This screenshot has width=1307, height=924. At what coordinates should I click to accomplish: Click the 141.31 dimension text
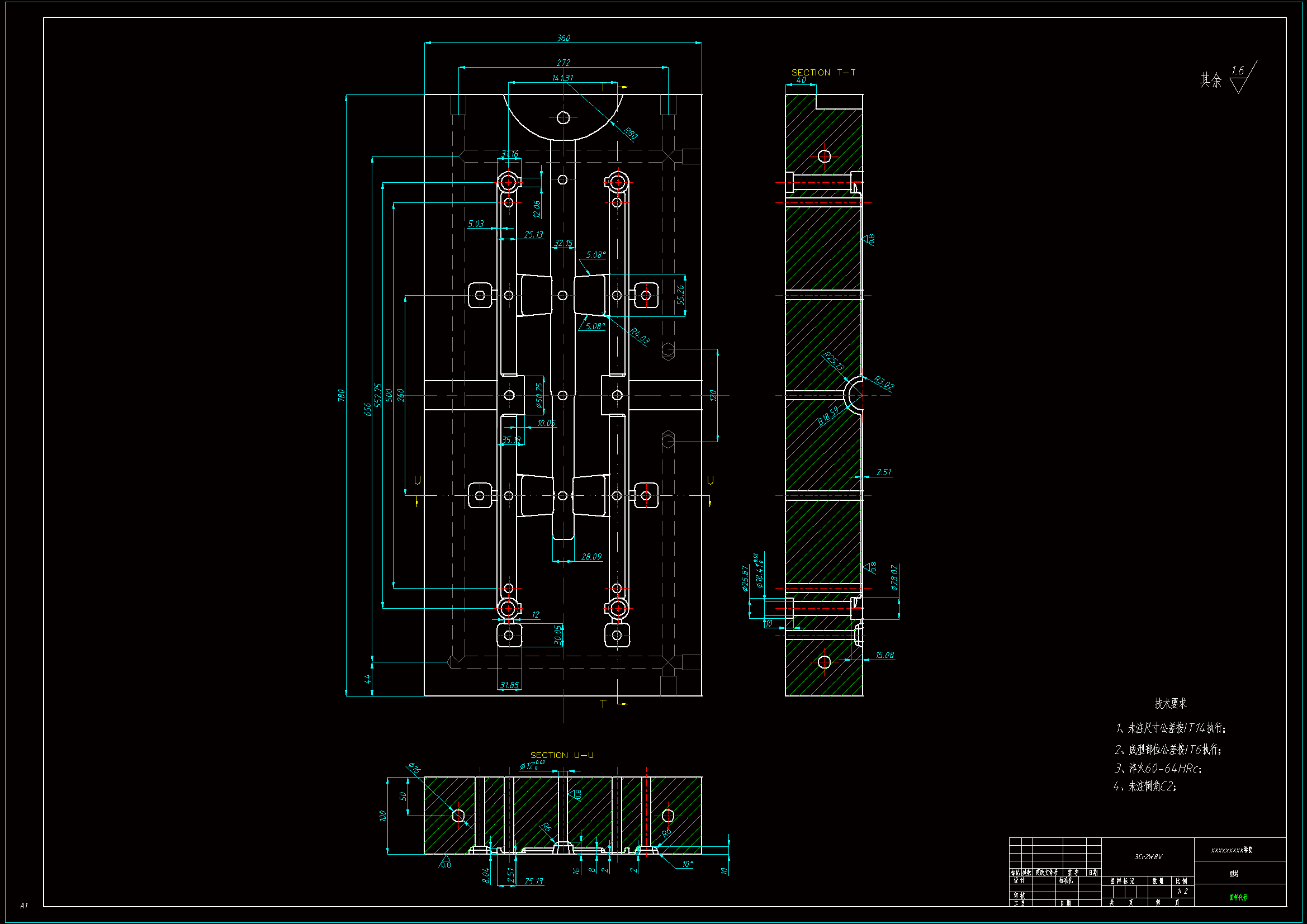(562, 78)
